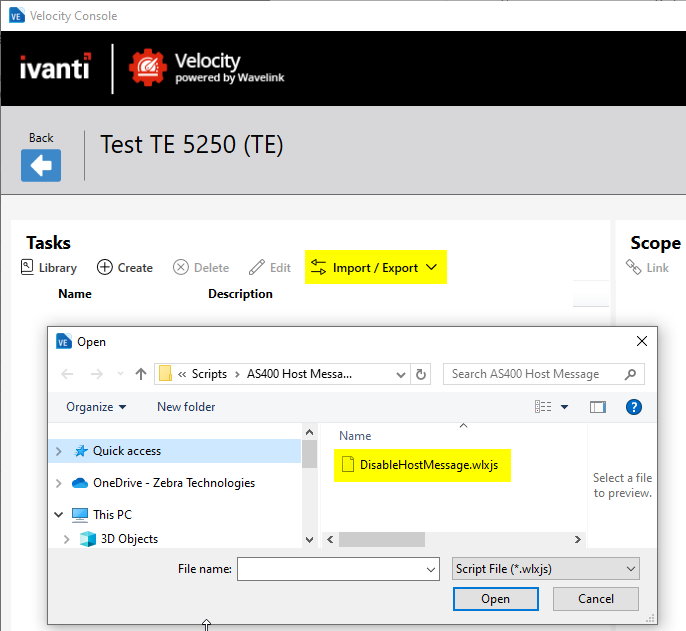Image resolution: width=686 pixels, height=631 pixels.
Task: Click the Open button
Action: pyautogui.click(x=495, y=599)
